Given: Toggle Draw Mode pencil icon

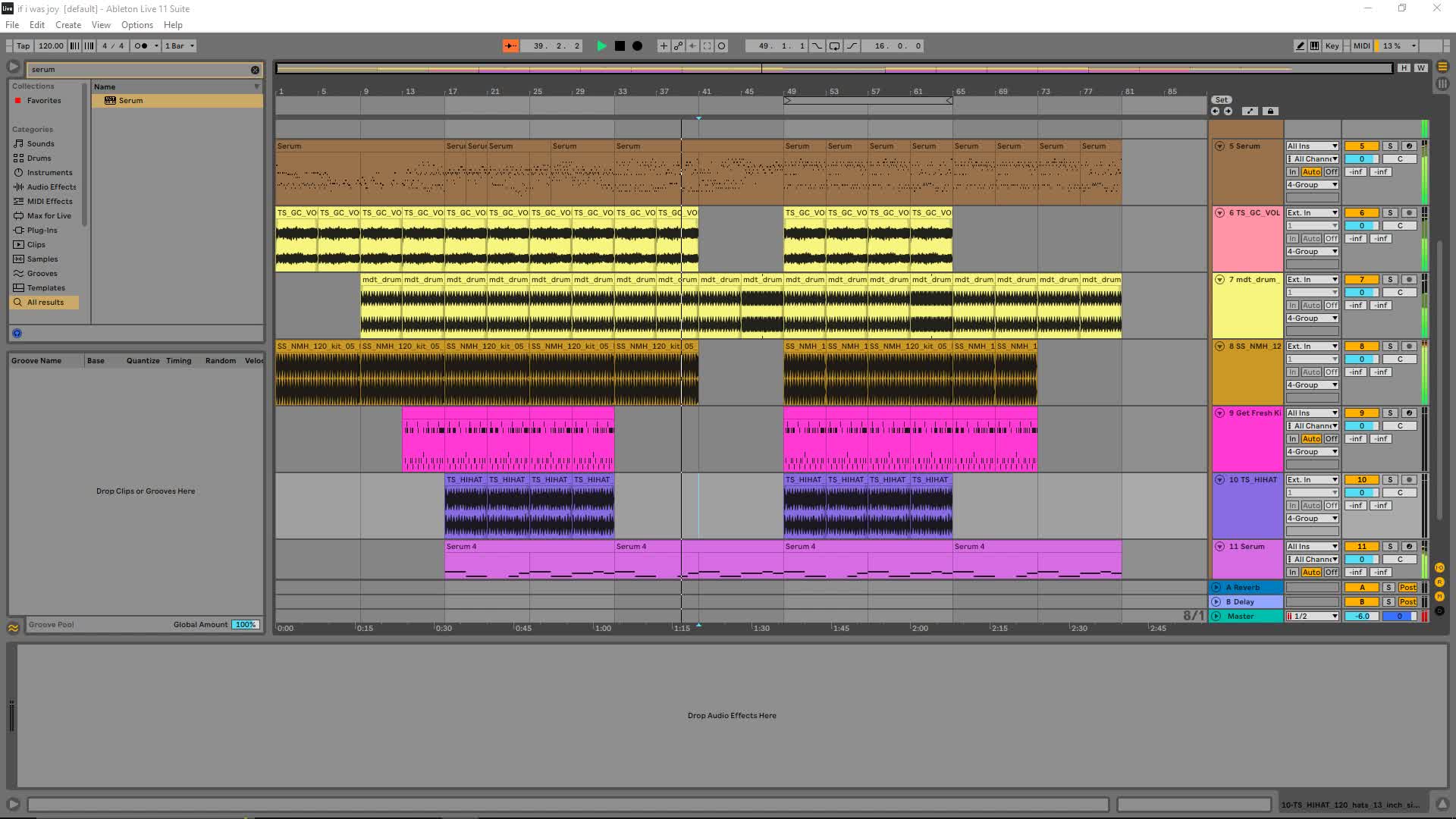Looking at the screenshot, I should pos(1300,45).
